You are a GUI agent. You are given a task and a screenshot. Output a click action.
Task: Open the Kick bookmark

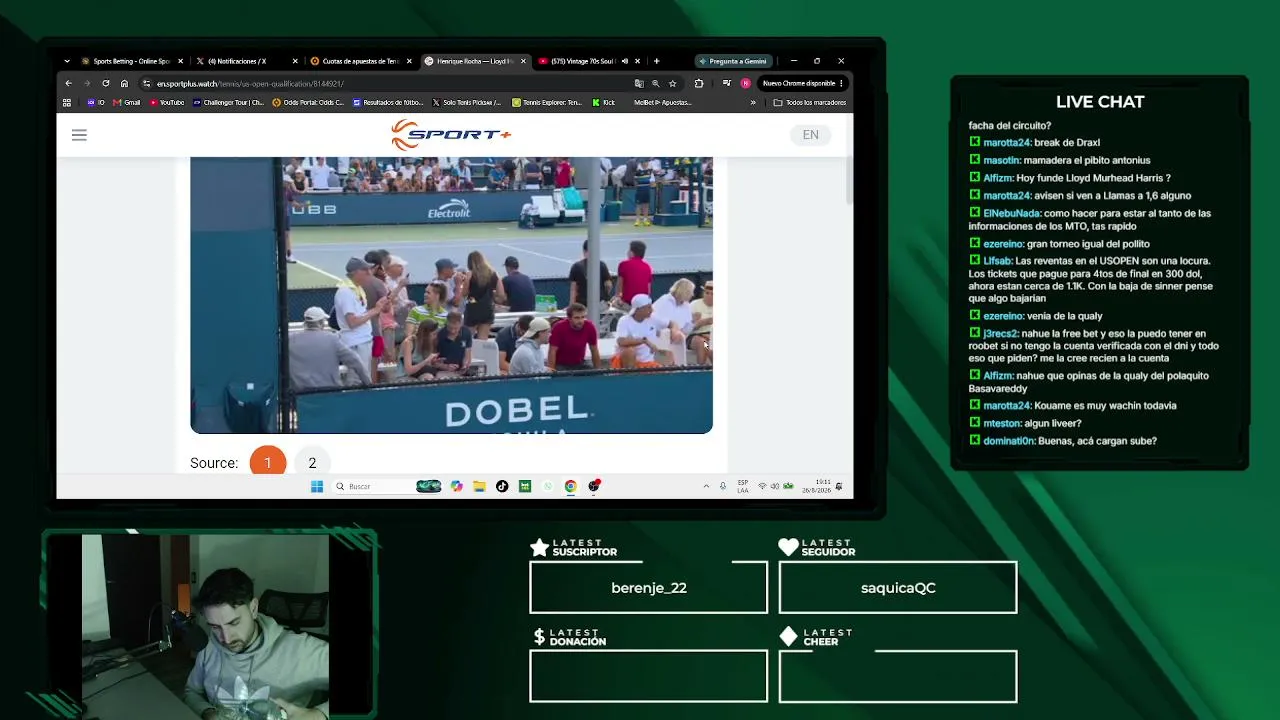(x=603, y=102)
